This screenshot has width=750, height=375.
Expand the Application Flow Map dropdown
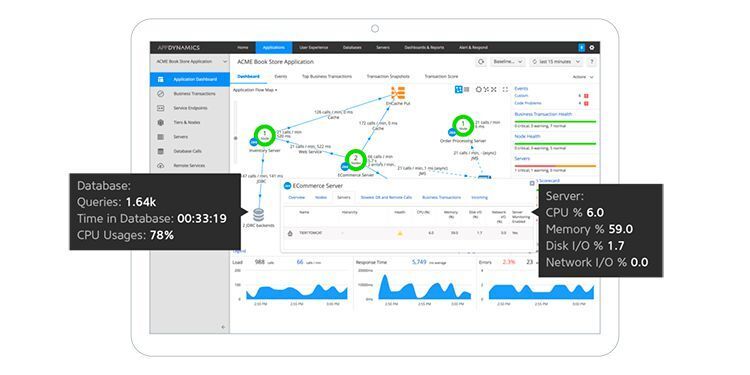pos(255,90)
